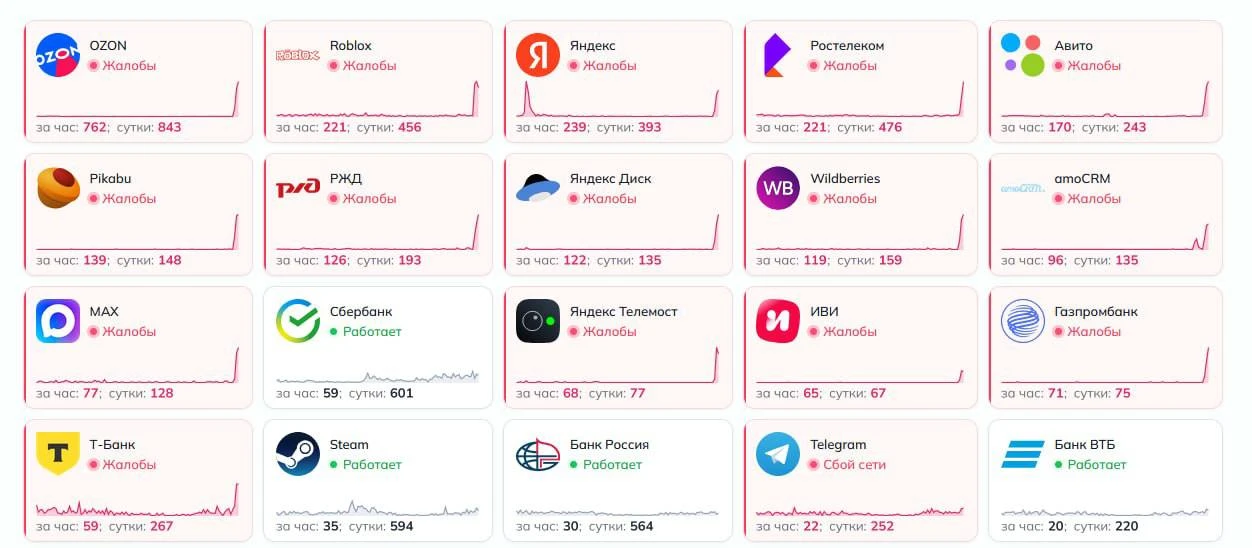Click the Ростелеком logo icon
Image resolution: width=1252 pixels, height=548 pixels.
[x=774, y=55]
